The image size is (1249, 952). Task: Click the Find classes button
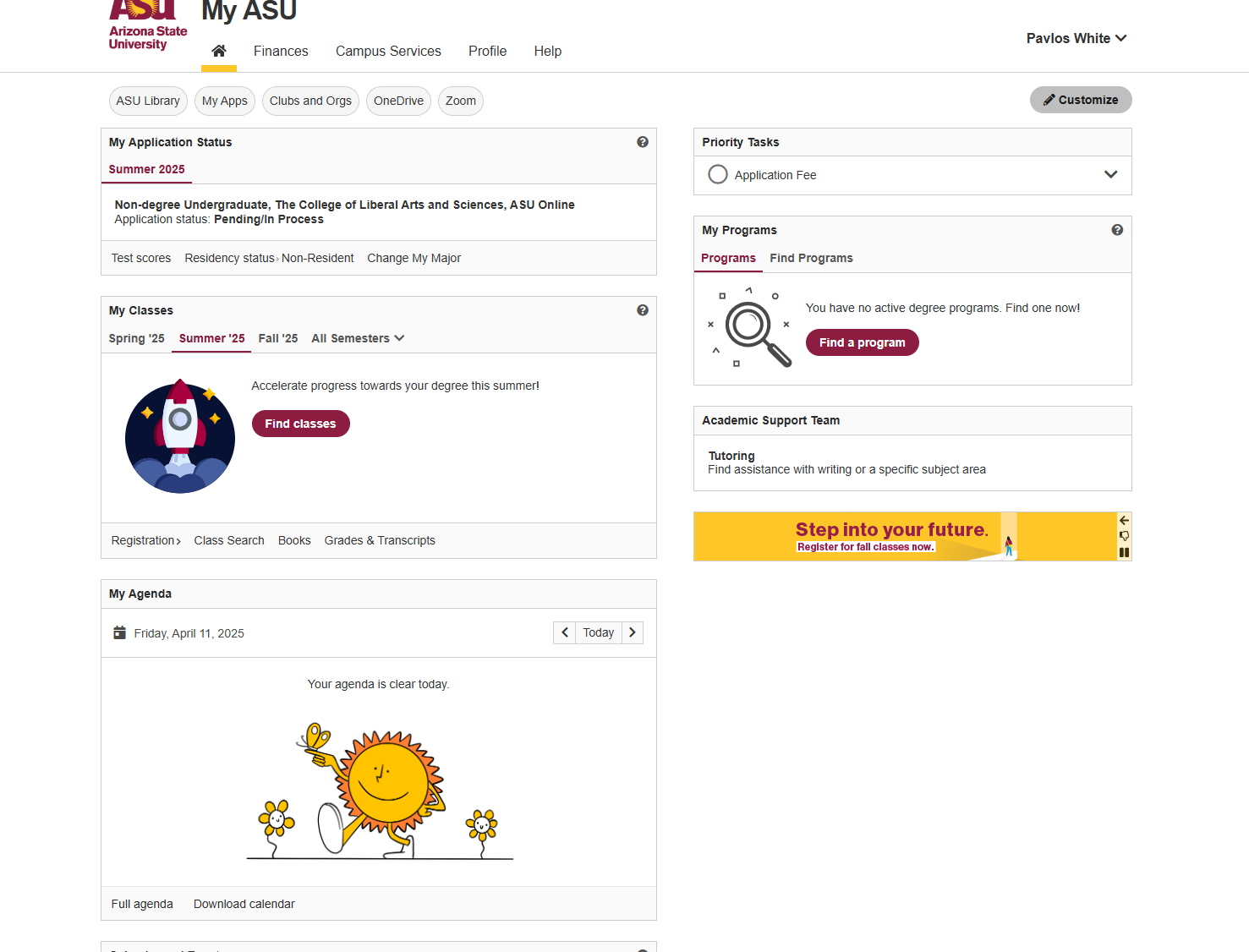point(300,424)
